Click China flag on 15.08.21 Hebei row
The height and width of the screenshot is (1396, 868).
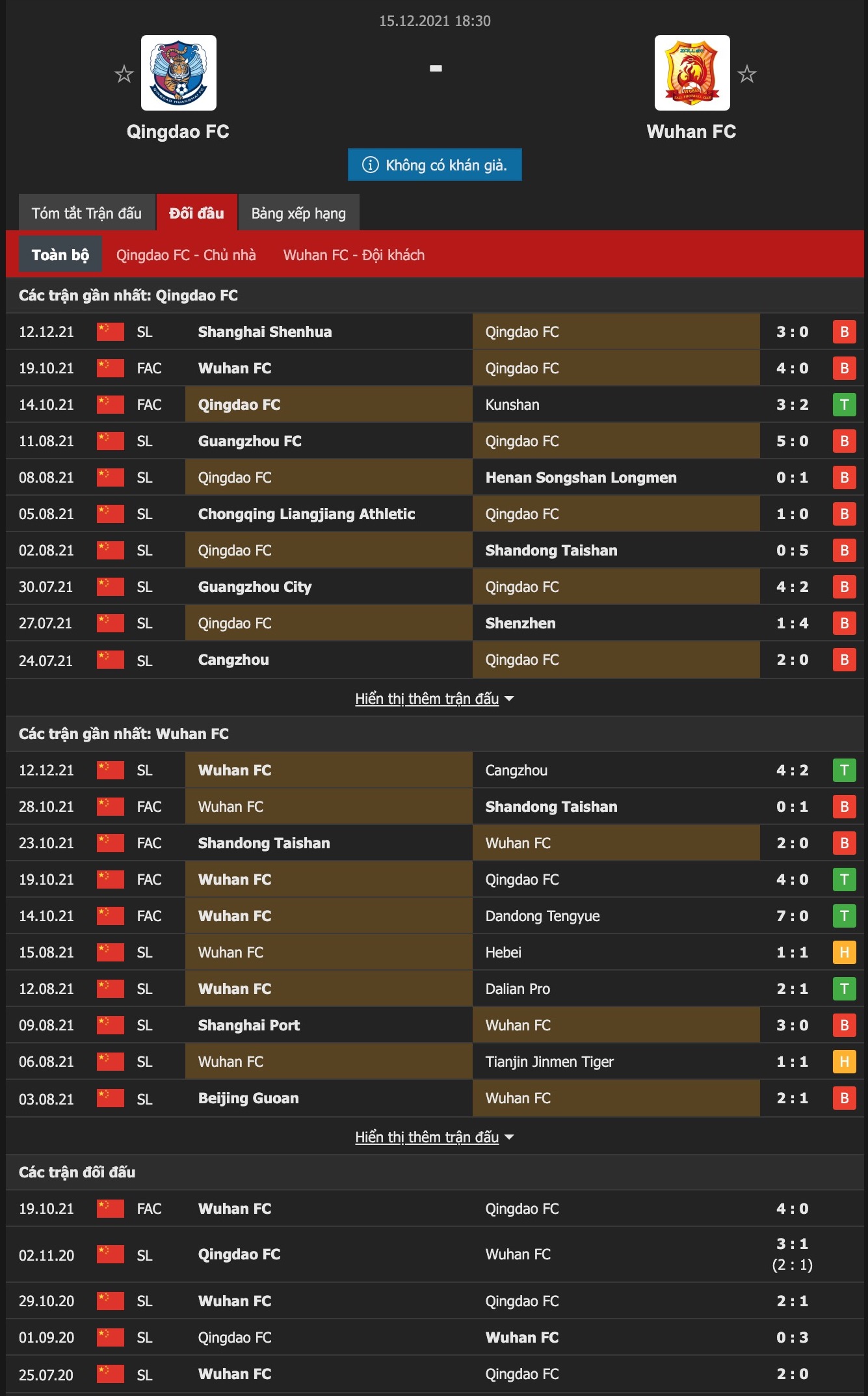coord(110,952)
